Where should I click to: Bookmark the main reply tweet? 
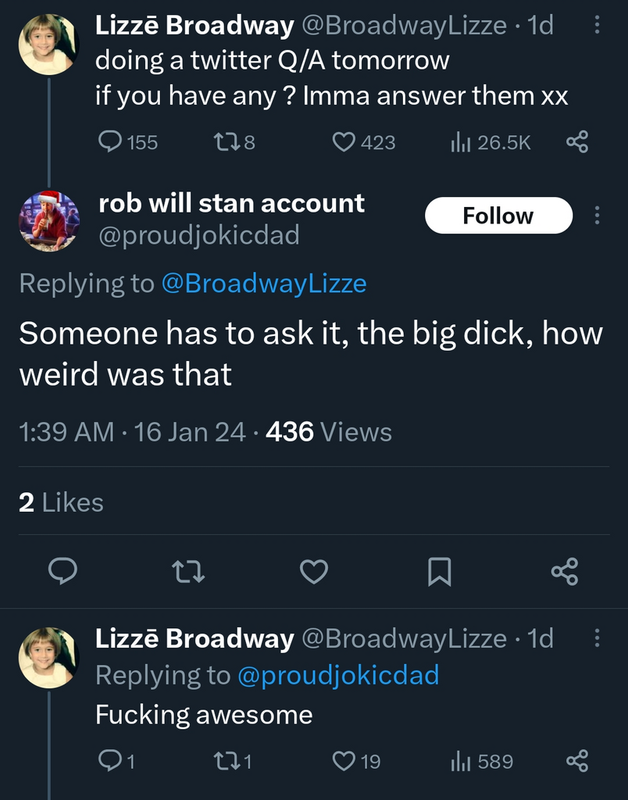[440, 571]
